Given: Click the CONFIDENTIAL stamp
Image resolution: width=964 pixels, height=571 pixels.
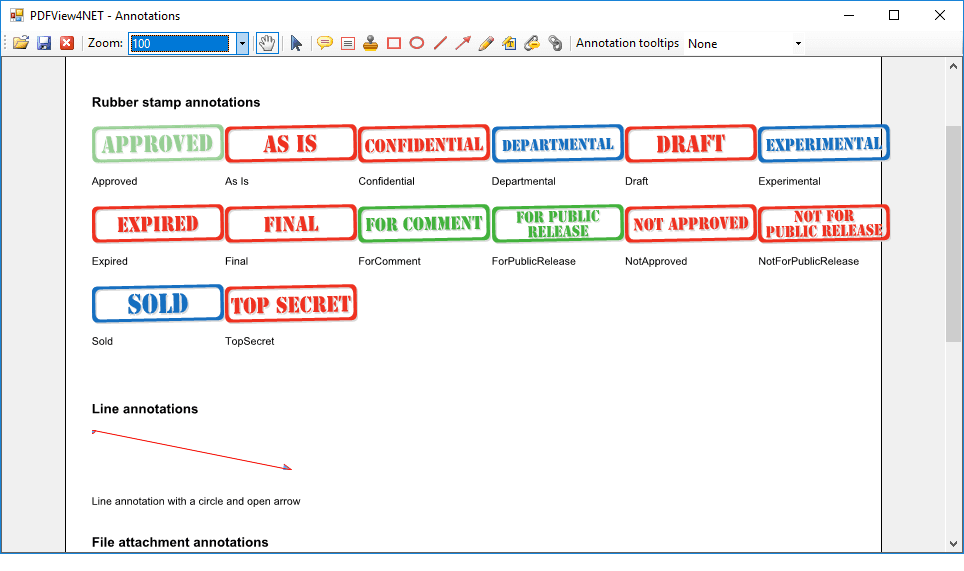Looking at the screenshot, I should coord(424,144).
